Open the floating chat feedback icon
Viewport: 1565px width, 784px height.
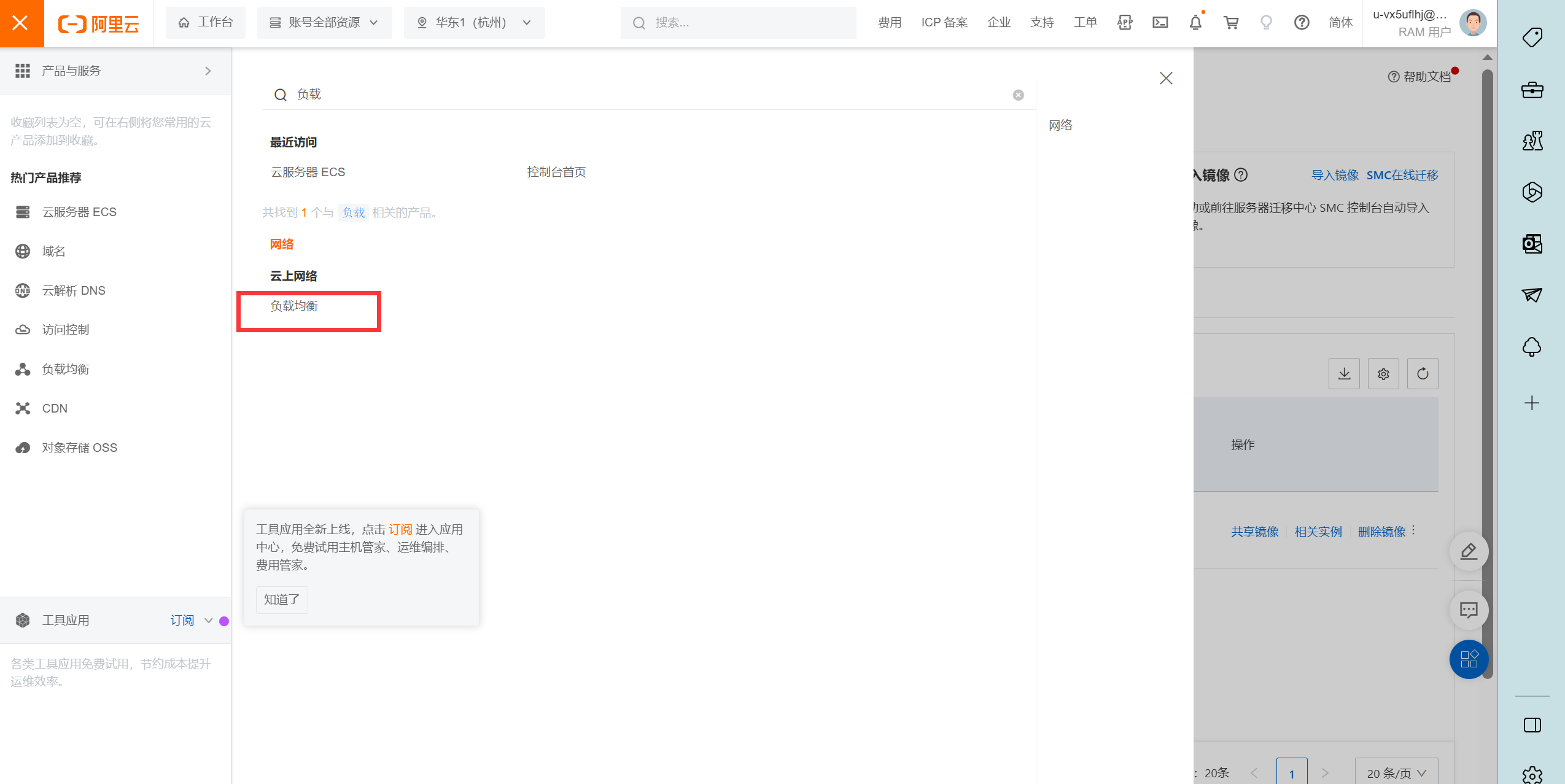pos(1469,610)
